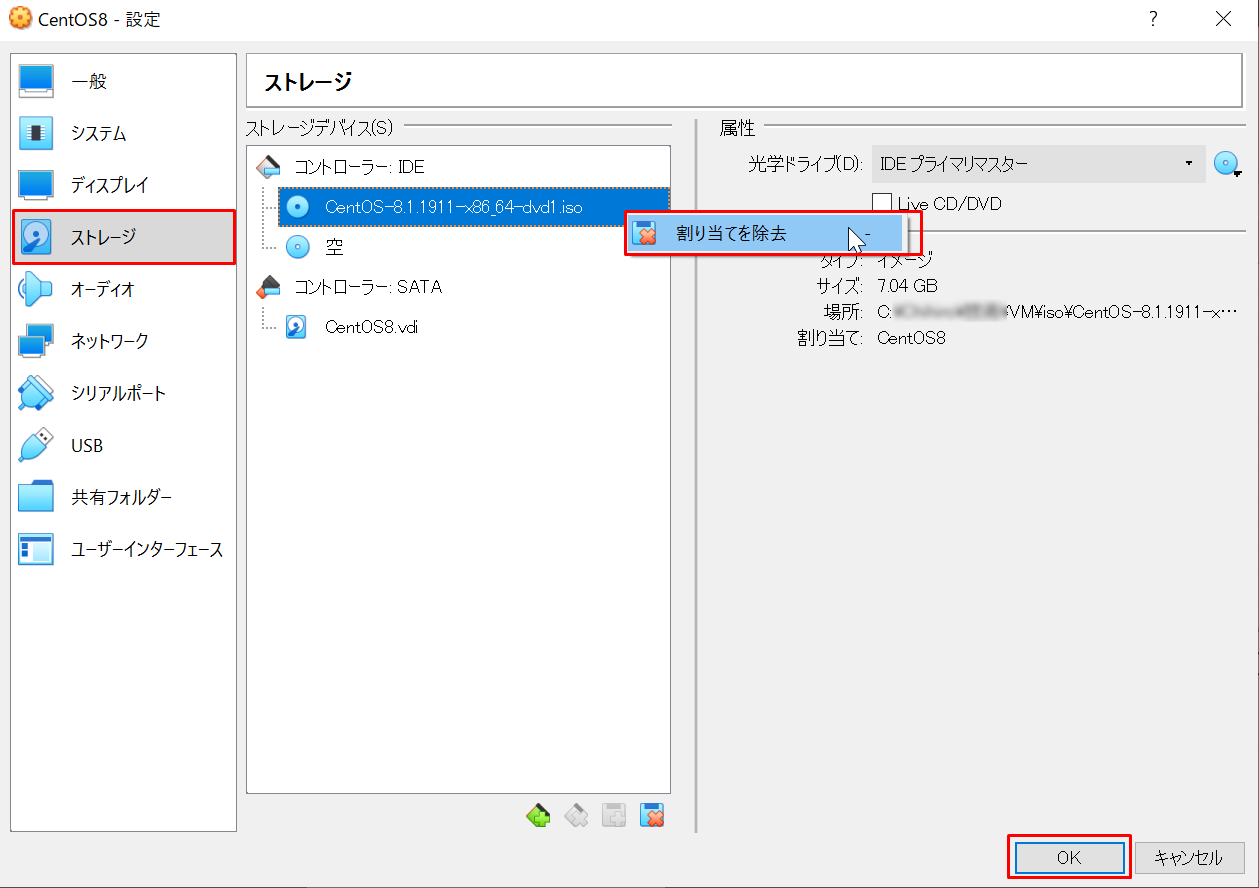Click the 割り当て value CentOS8

pos(911,338)
